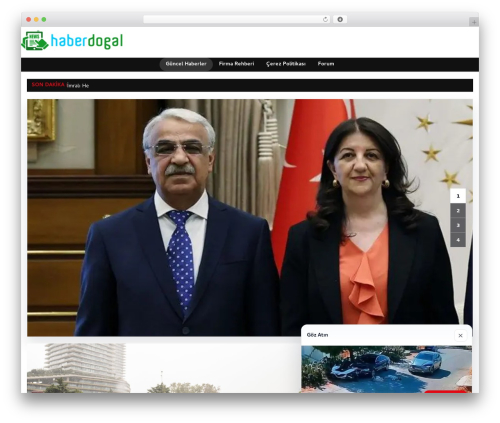Viewport: 500px width, 423px height.
Task: Open a new tab with the plus button
Action: pyautogui.click(x=474, y=22)
